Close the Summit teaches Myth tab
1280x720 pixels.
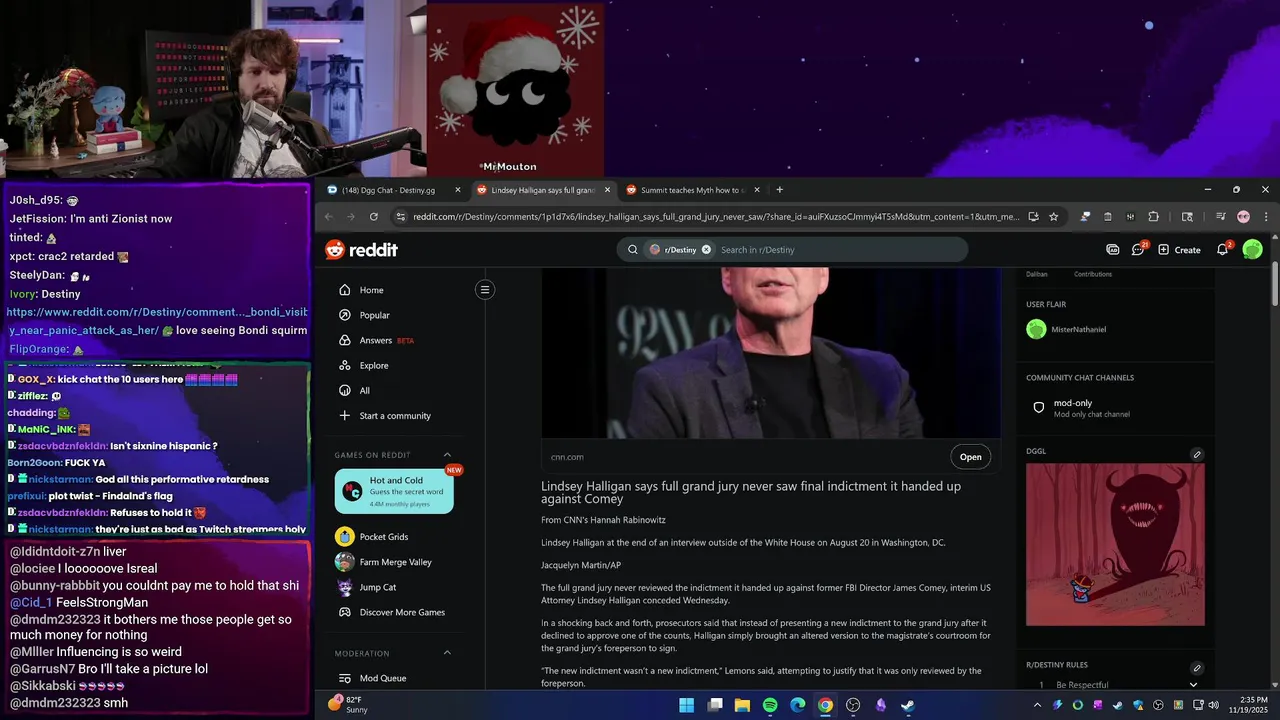[x=757, y=190]
